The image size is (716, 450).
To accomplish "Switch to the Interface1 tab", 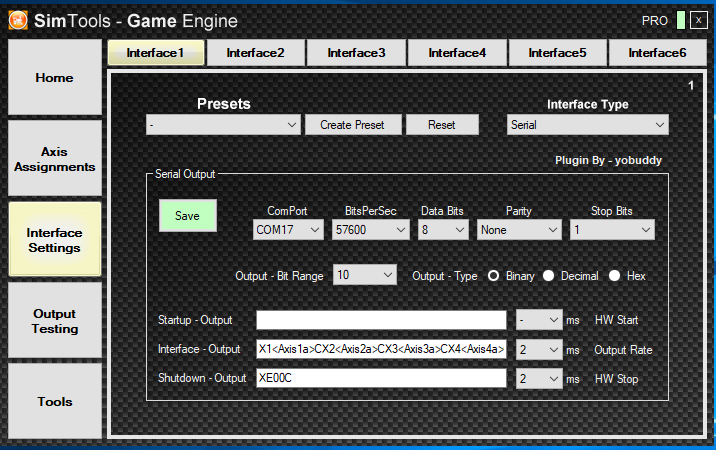I will pyautogui.click(x=156, y=53).
